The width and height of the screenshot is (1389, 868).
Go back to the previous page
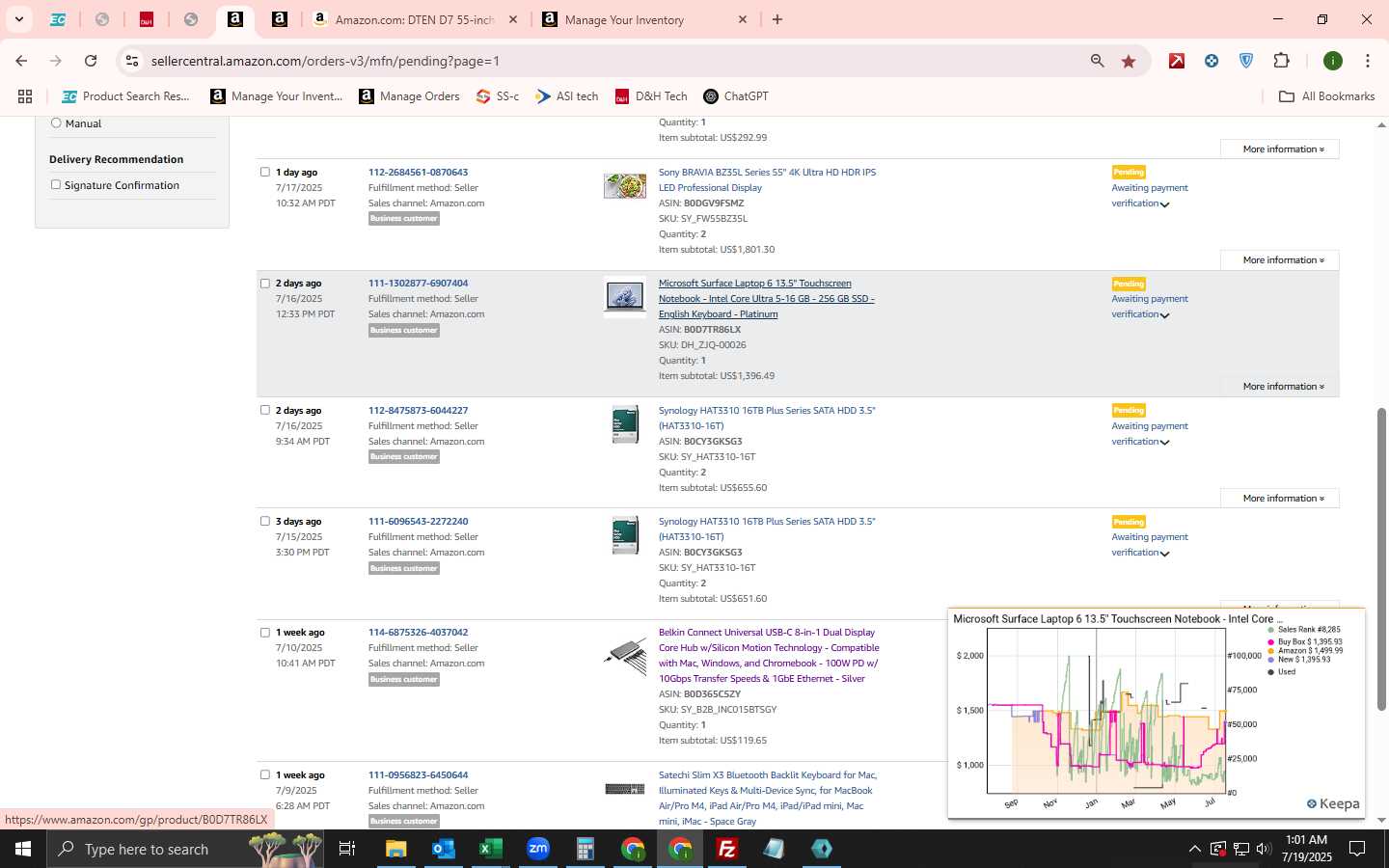tap(21, 61)
